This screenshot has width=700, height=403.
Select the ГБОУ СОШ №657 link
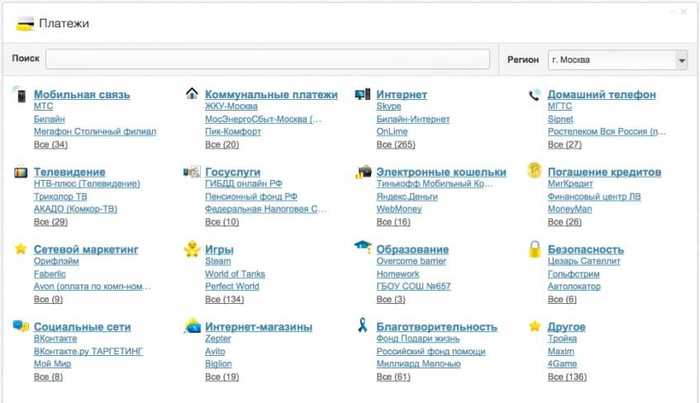pyautogui.click(x=413, y=287)
